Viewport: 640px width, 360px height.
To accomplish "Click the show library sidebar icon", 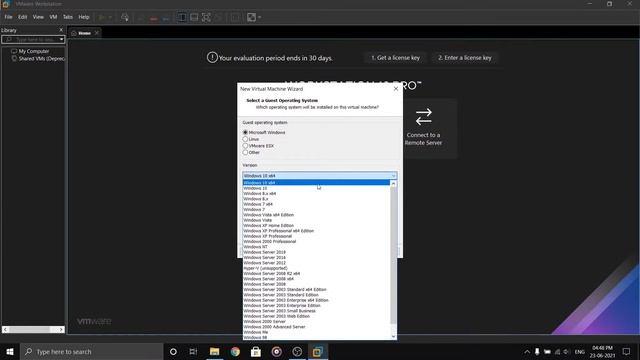I will (182, 17).
